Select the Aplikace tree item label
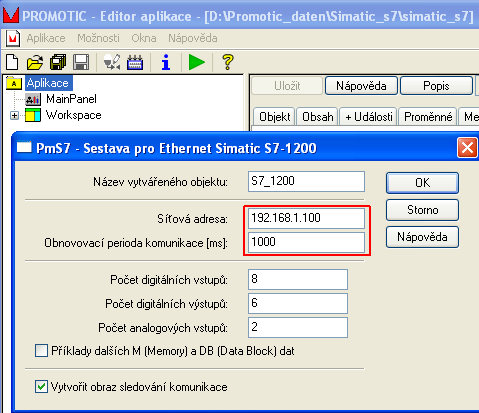The height and width of the screenshot is (413, 479). pos(48,83)
